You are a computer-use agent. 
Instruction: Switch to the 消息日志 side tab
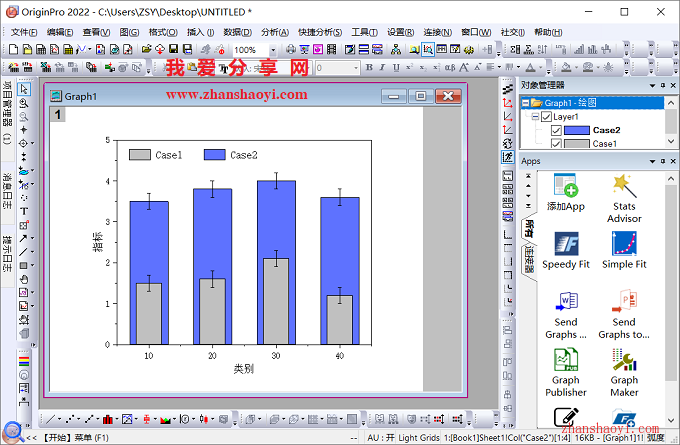(x=7, y=191)
